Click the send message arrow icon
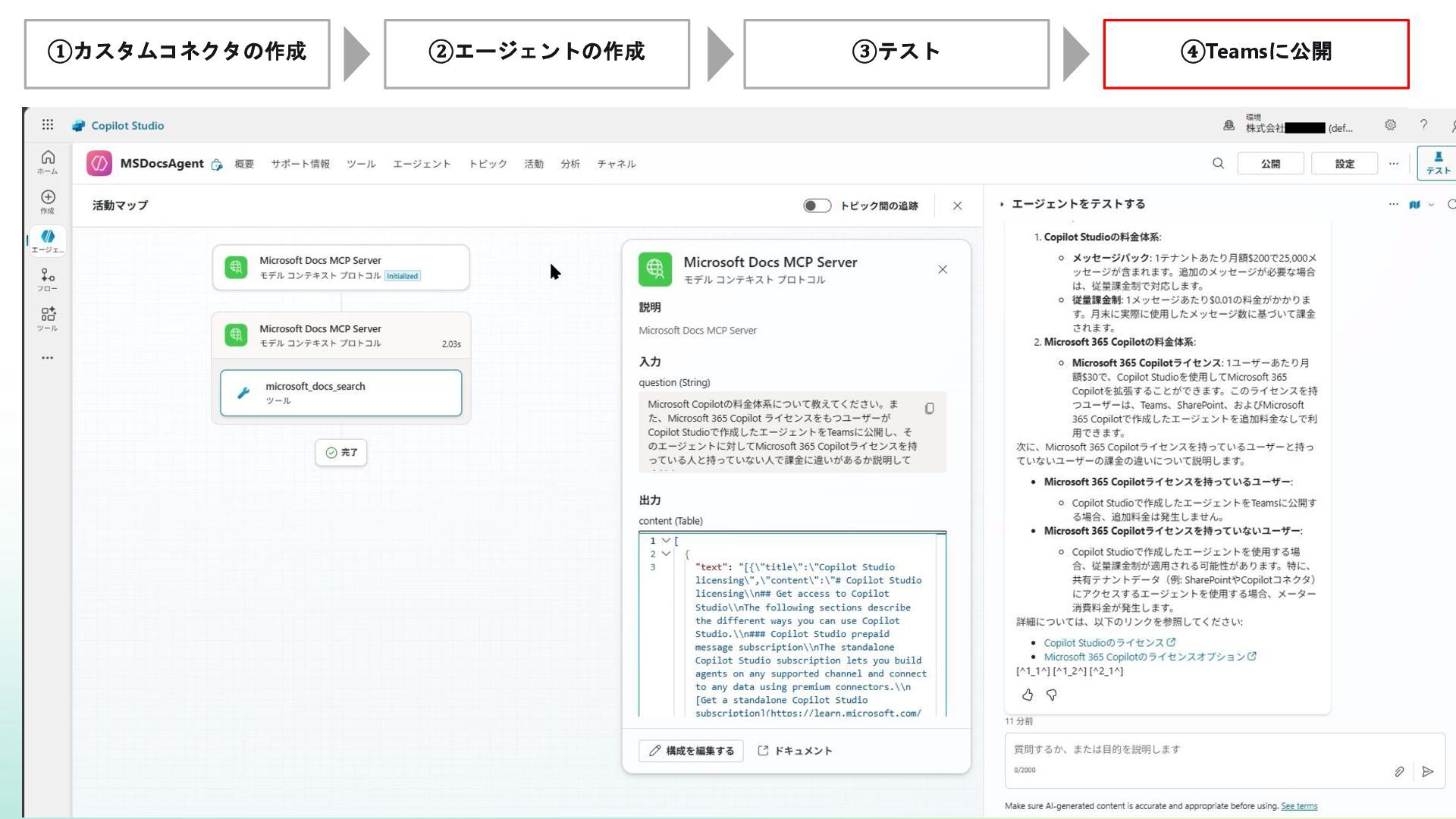Viewport: 1456px width, 819px height. coord(1428,771)
